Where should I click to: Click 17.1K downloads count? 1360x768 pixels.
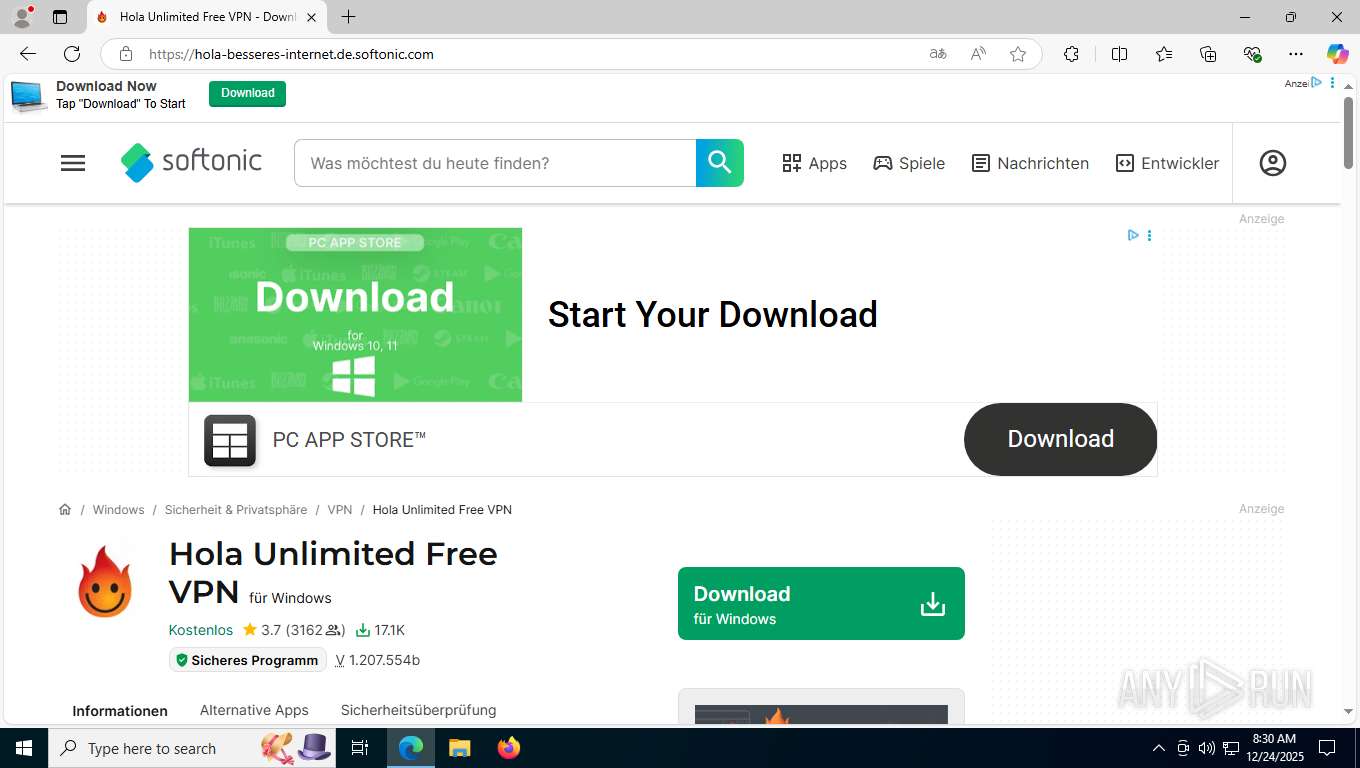(380, 630)
